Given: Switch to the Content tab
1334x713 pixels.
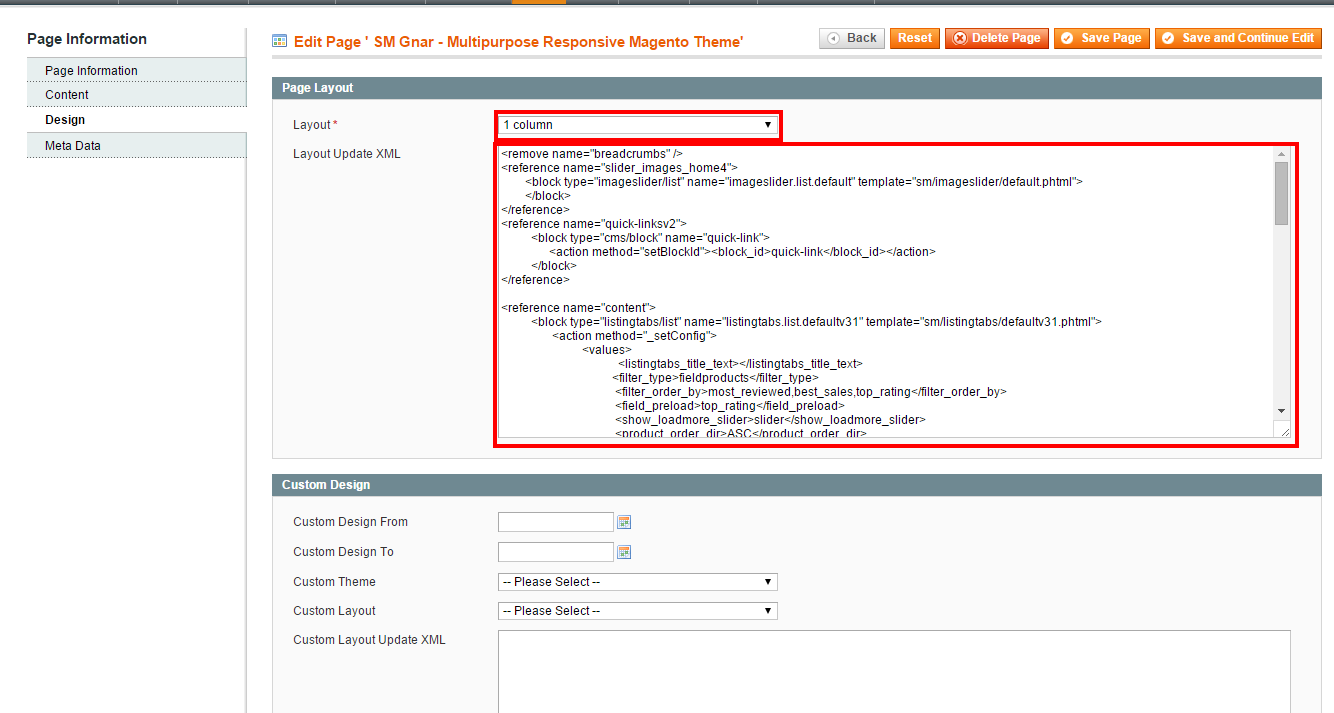Looking at the screenshot, I should 136,94.
